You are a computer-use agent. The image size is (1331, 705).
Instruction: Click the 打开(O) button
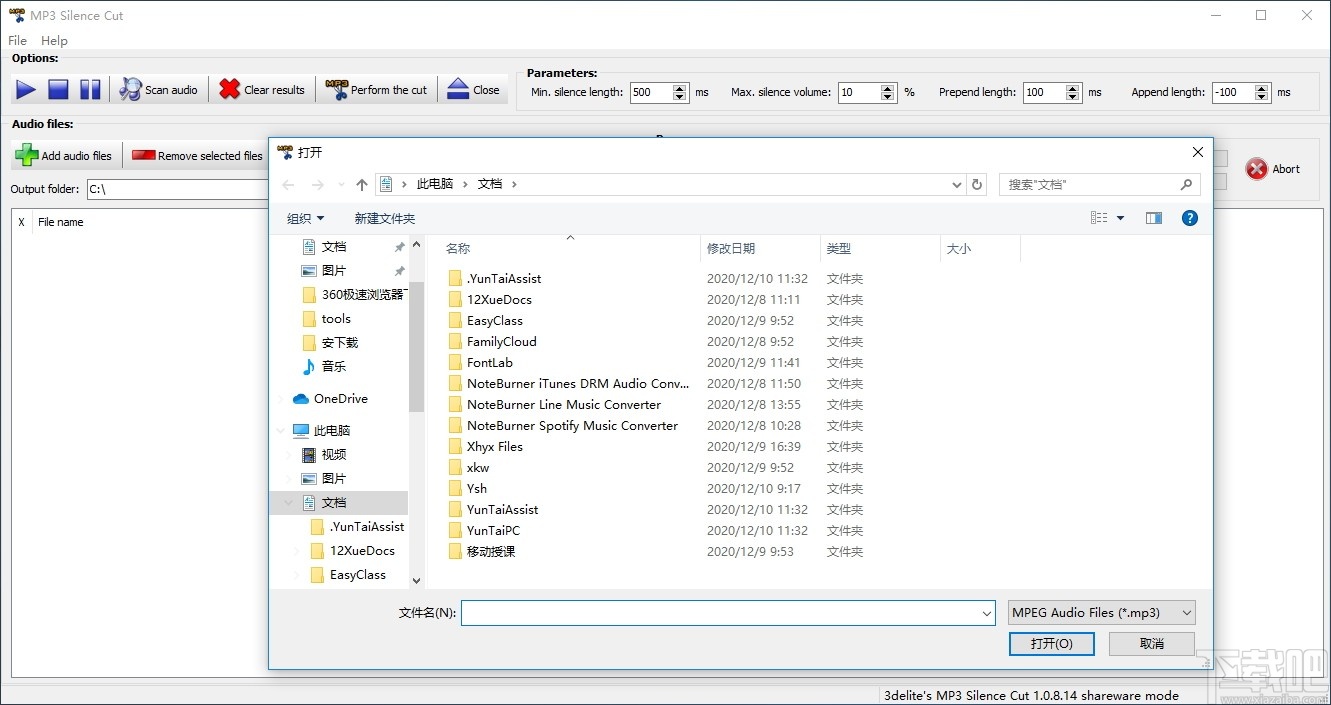[1051, 644]
